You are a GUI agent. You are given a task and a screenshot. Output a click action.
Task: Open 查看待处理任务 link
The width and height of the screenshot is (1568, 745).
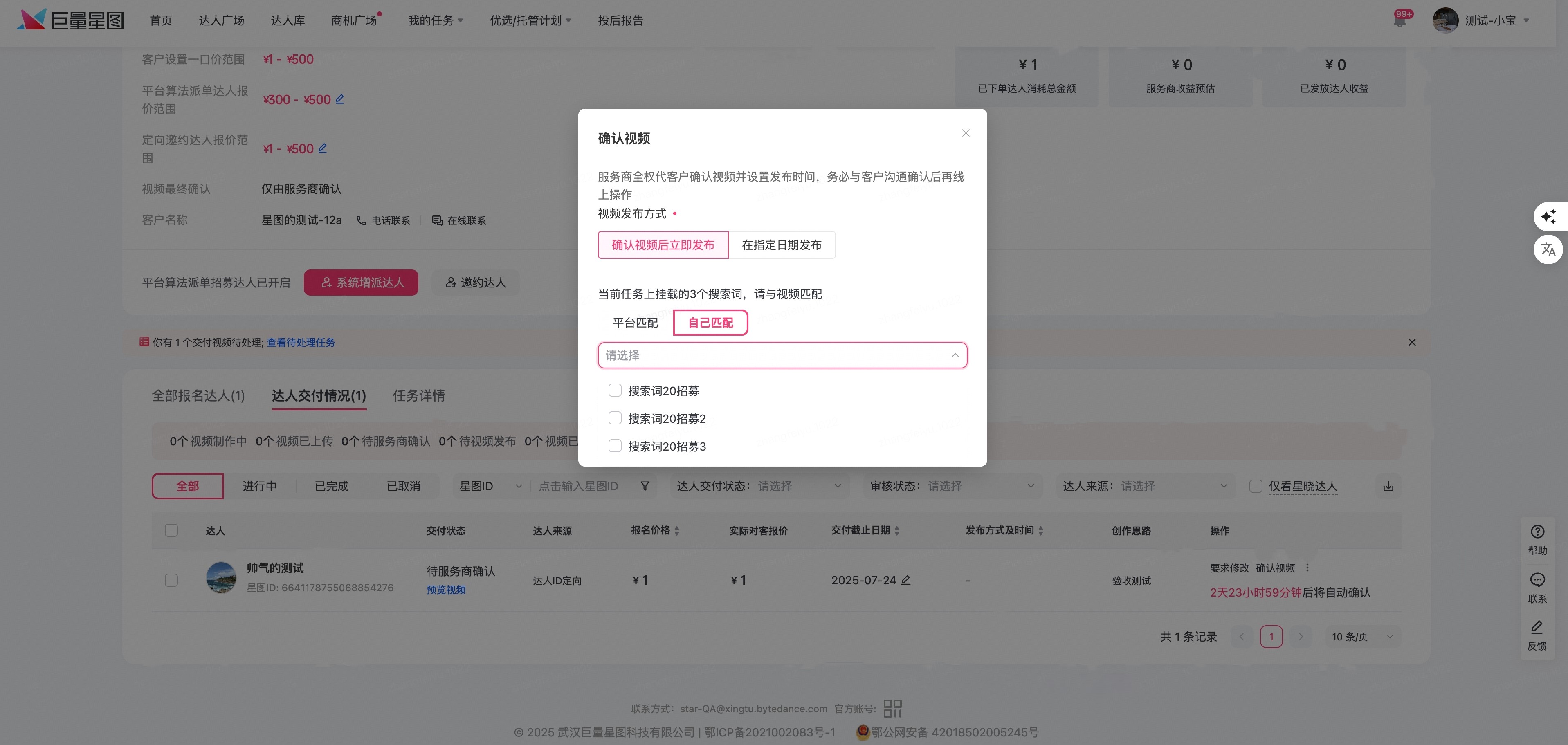click(301, 342)
